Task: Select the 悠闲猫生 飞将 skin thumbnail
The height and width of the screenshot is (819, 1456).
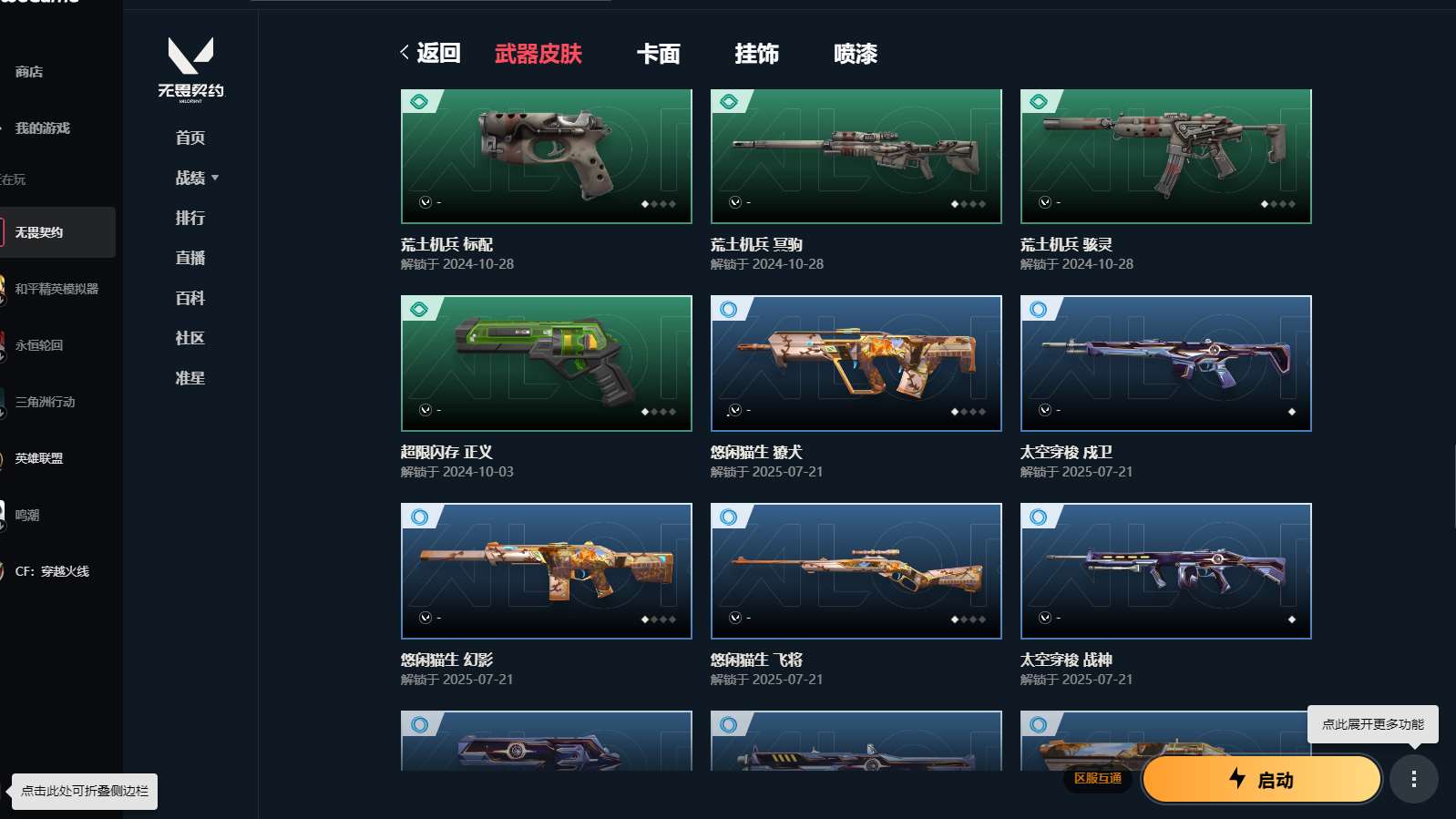Action: pos(856,571)
